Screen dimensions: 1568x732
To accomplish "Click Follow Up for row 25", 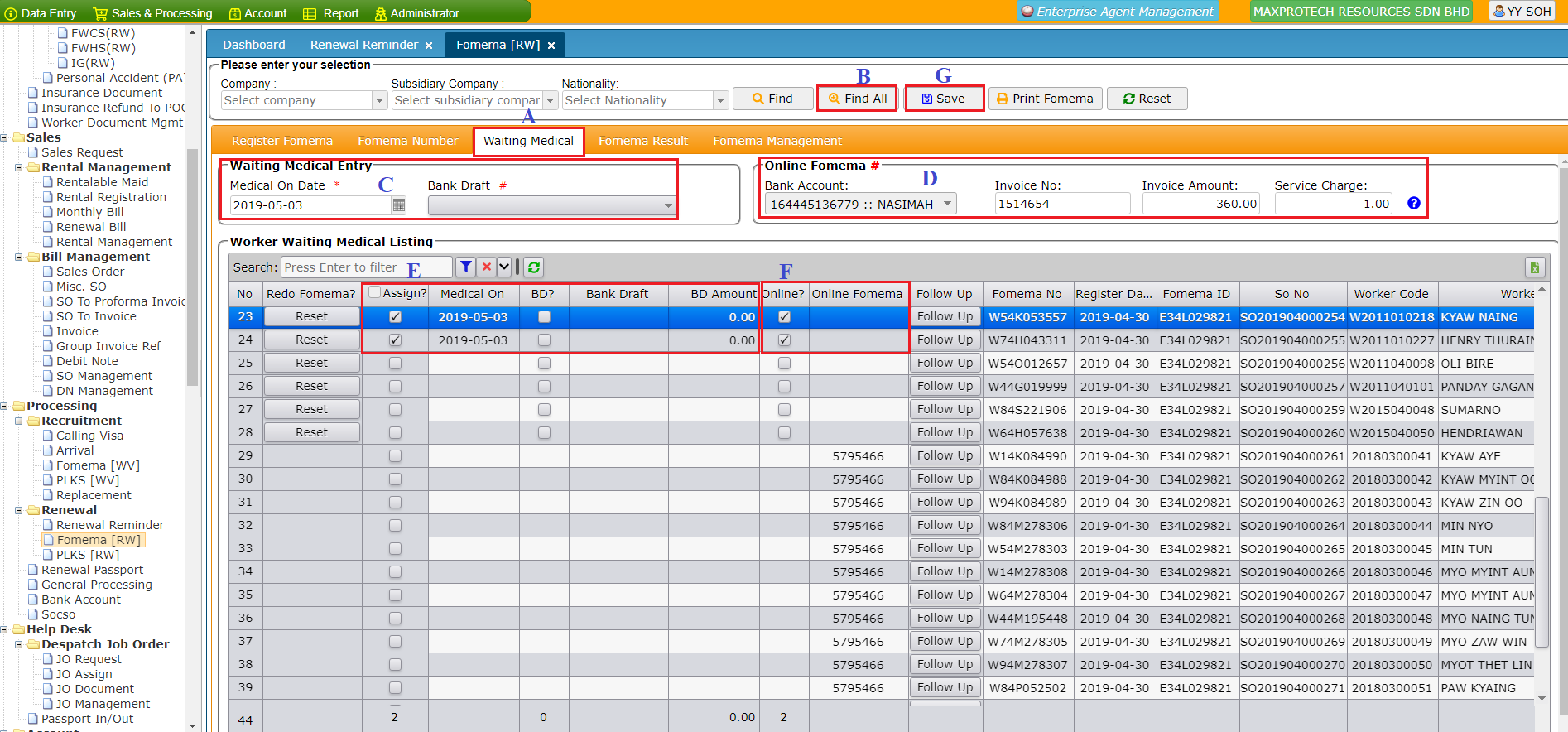I will point(945,363).
